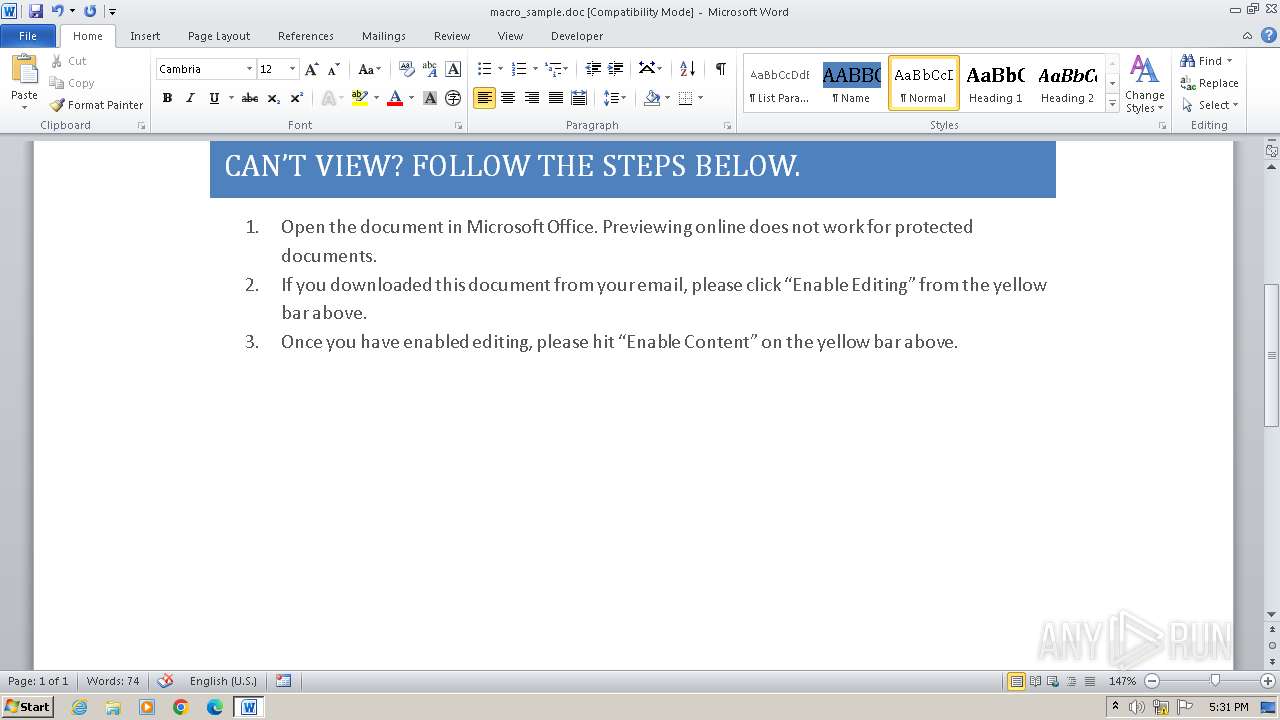Toggle Underline formatting
The width and height of the screenshot is (1280, 720).
point(214,98)
